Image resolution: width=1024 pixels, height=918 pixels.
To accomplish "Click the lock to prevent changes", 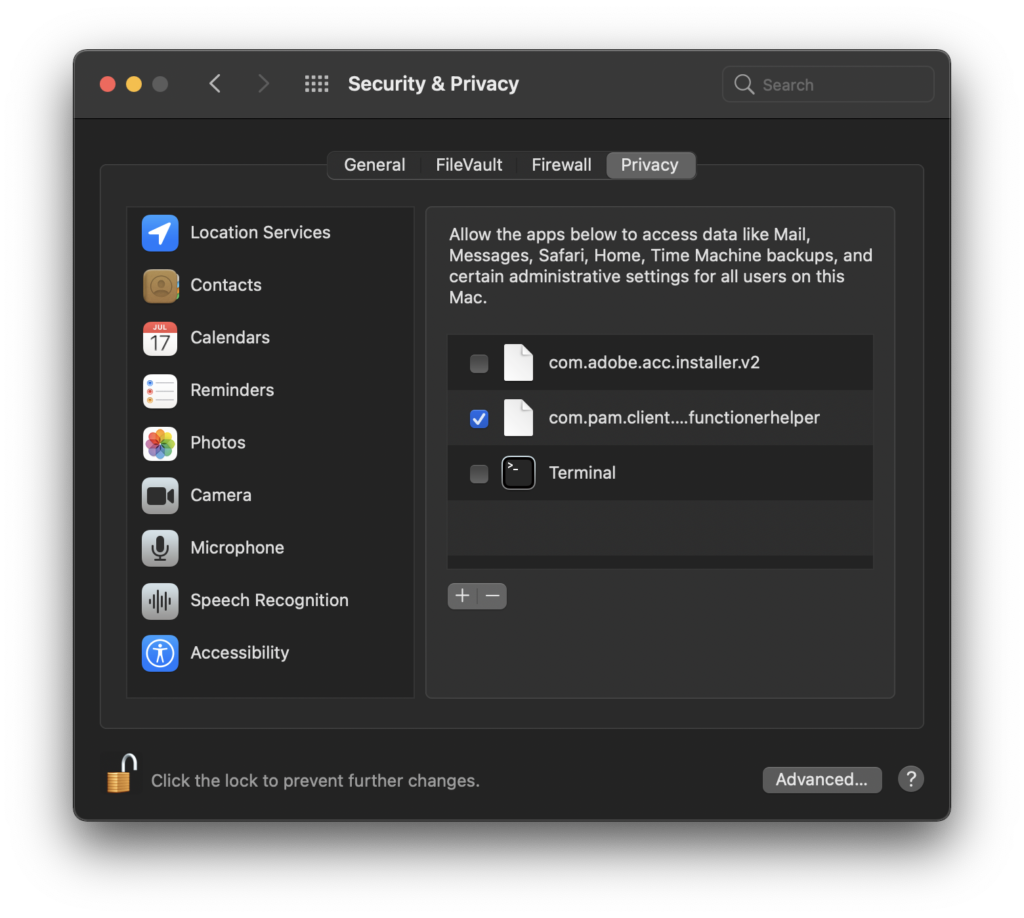I will [121, 775].
